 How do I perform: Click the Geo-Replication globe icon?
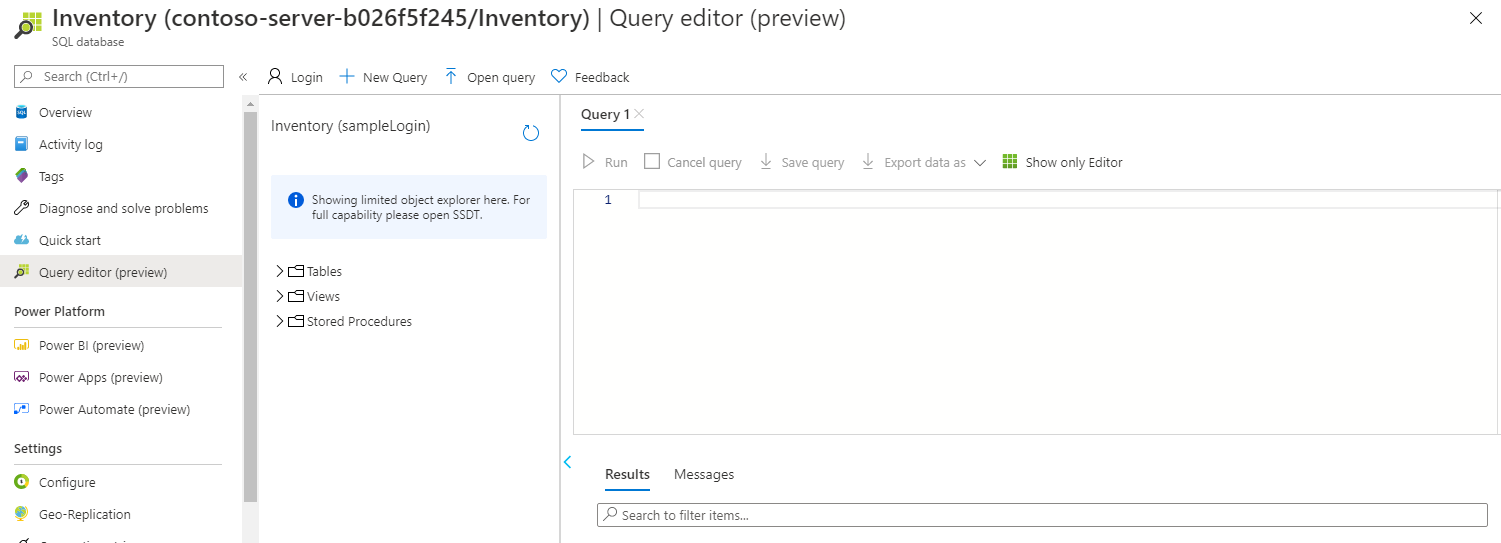tap(21, 514)
